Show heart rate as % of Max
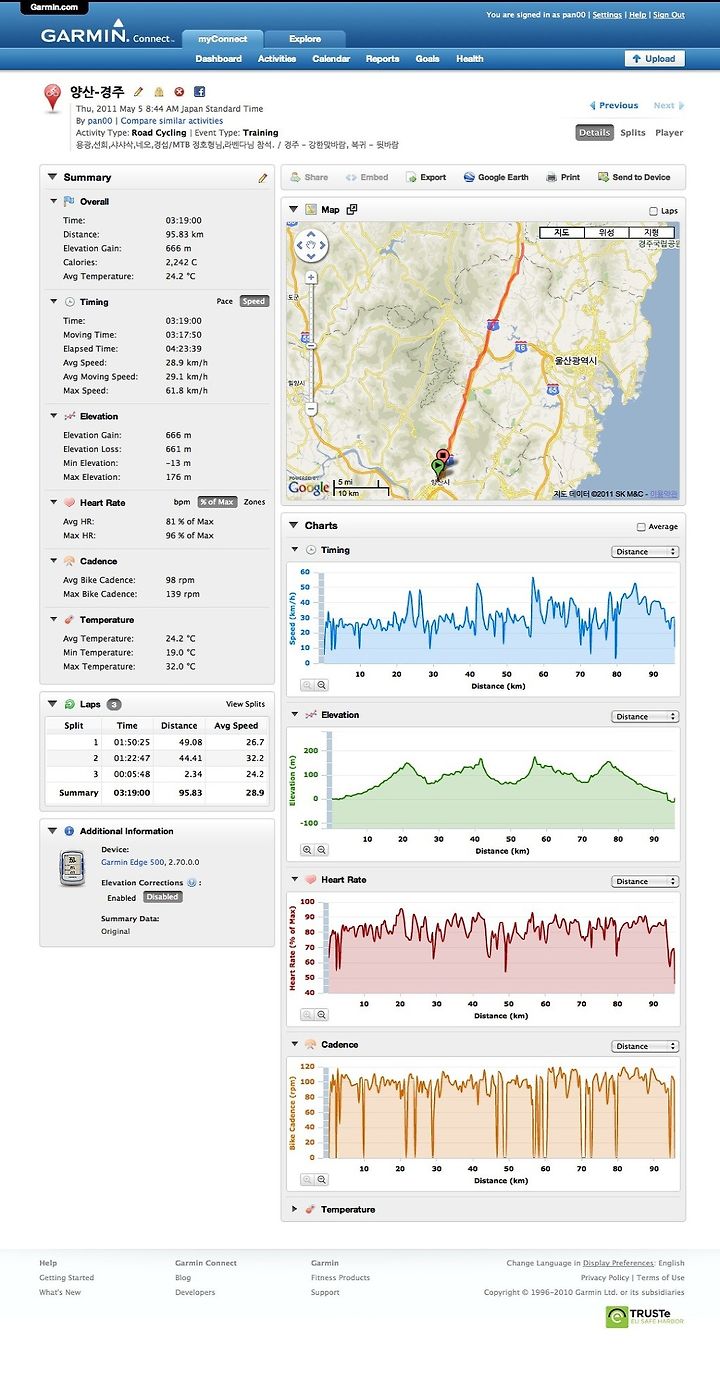Viewport: 720px width, 1380px height. tap(217, 502)
